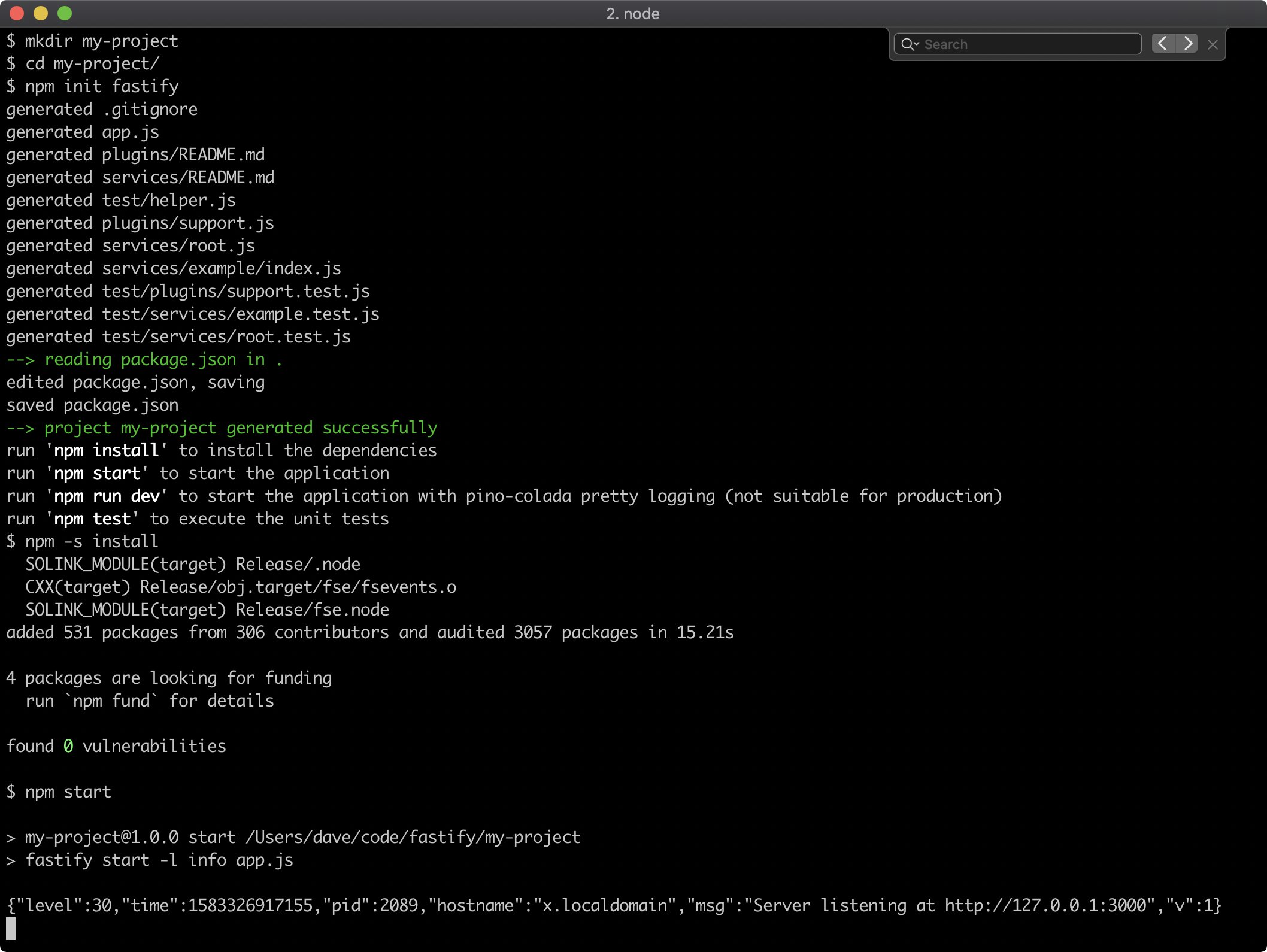Click '4 packages are looking for funding'
This screenshot has width=1267, height=952.
pyautogui.click(x=169, y=678)
